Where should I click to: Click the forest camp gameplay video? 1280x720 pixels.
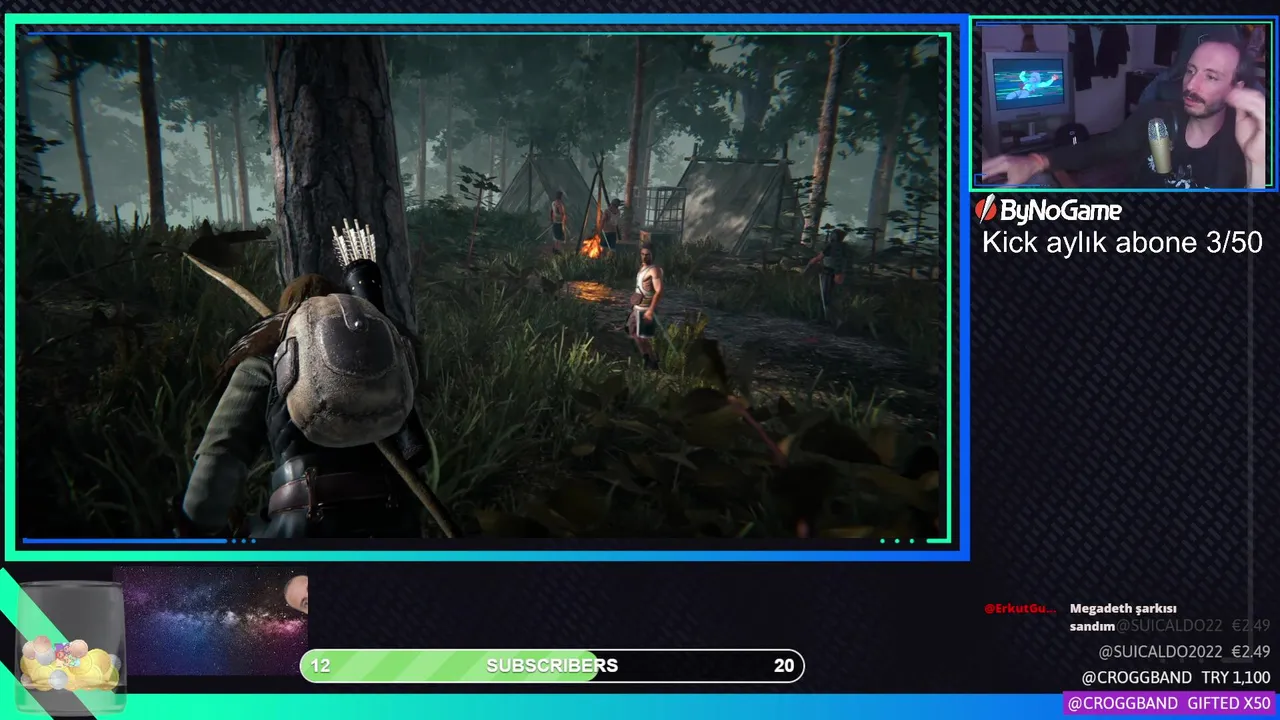(484, 286)
